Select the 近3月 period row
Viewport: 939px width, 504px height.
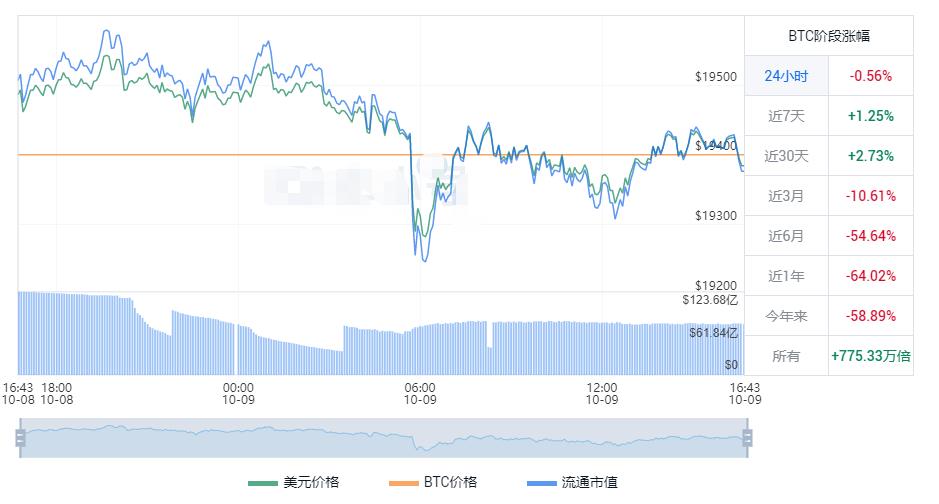point(786,196)
